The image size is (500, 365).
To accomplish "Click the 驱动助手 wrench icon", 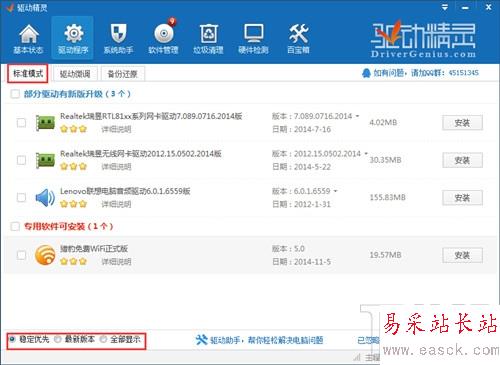I will pyautogui.click(x=201, y=340).
